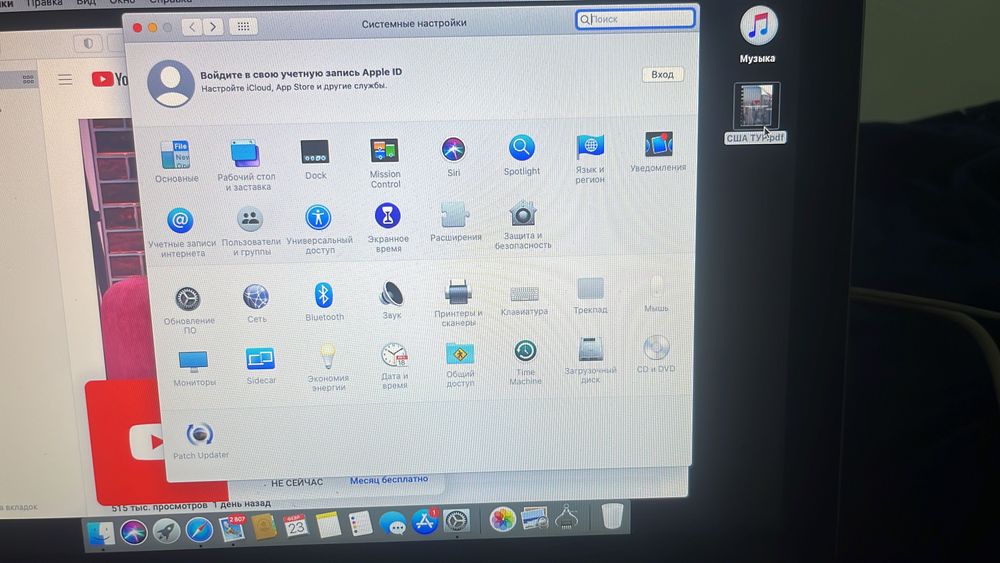Click the YouTube logo in Safari
Image resolution: width=1000 pixels, height=563 pixels.
coord(110,79)
